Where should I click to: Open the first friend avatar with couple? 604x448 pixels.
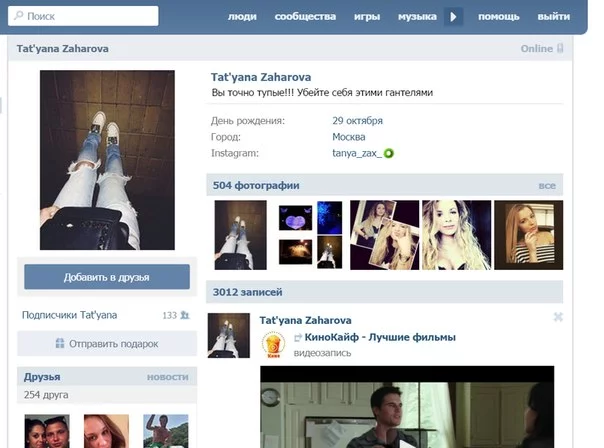(x=47, y=431)
